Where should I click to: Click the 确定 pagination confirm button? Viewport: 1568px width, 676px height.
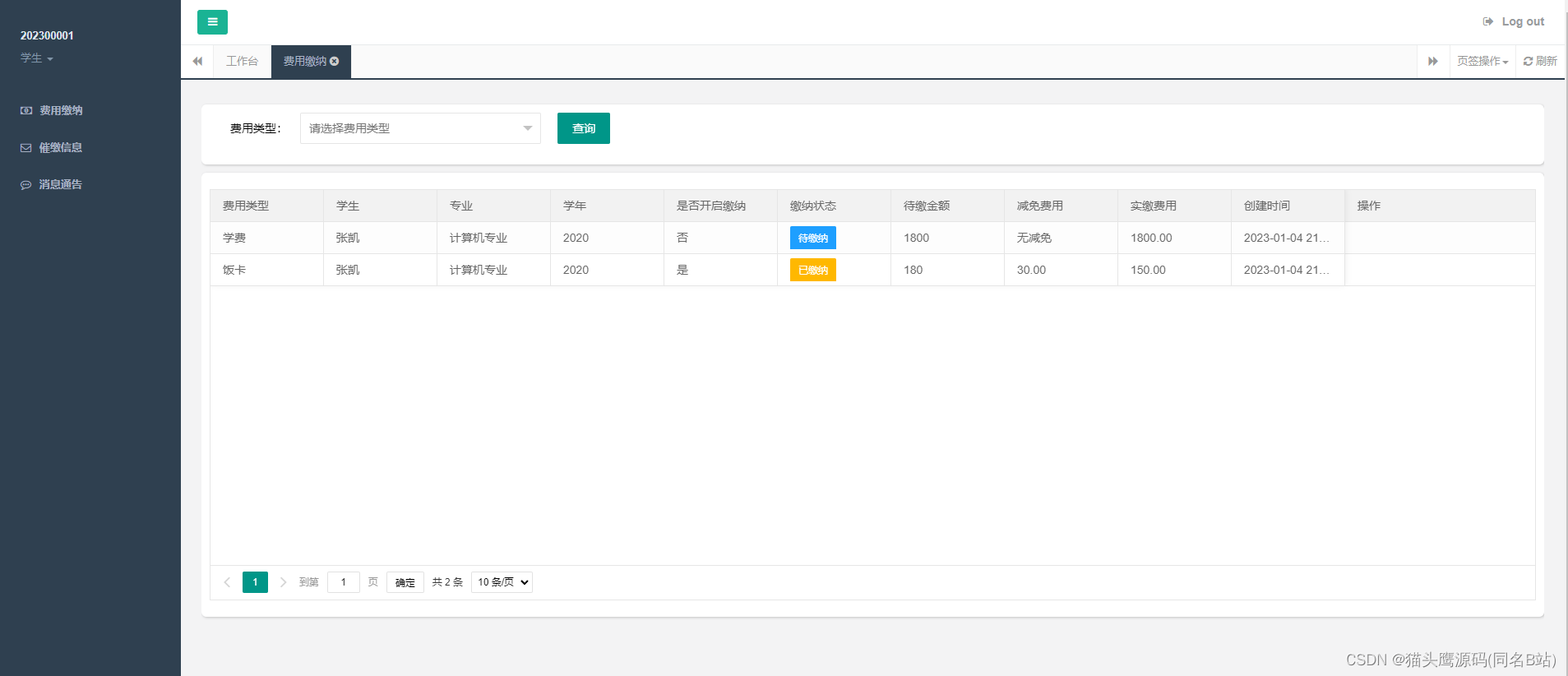pyautogui.click(x=405, y=582)
